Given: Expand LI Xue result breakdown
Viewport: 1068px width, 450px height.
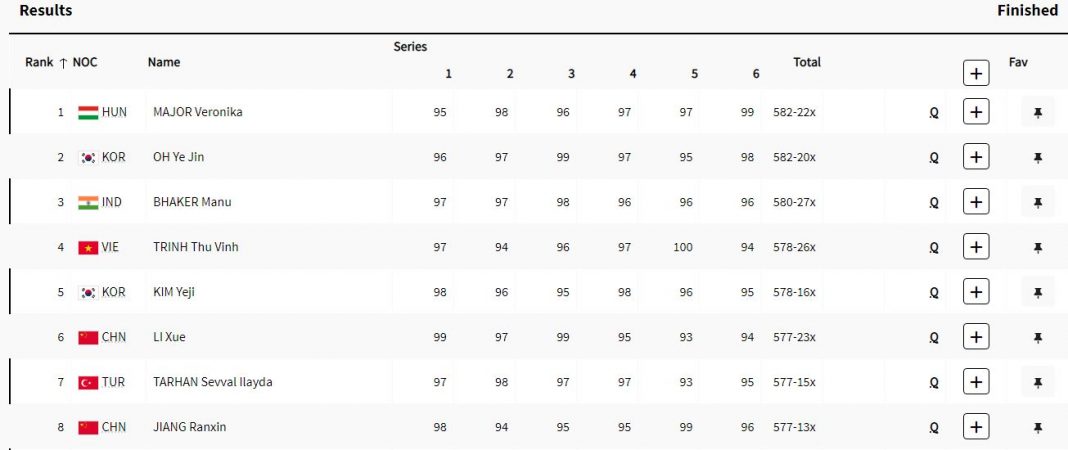Looking at the screenshot, I should [976, 337].
